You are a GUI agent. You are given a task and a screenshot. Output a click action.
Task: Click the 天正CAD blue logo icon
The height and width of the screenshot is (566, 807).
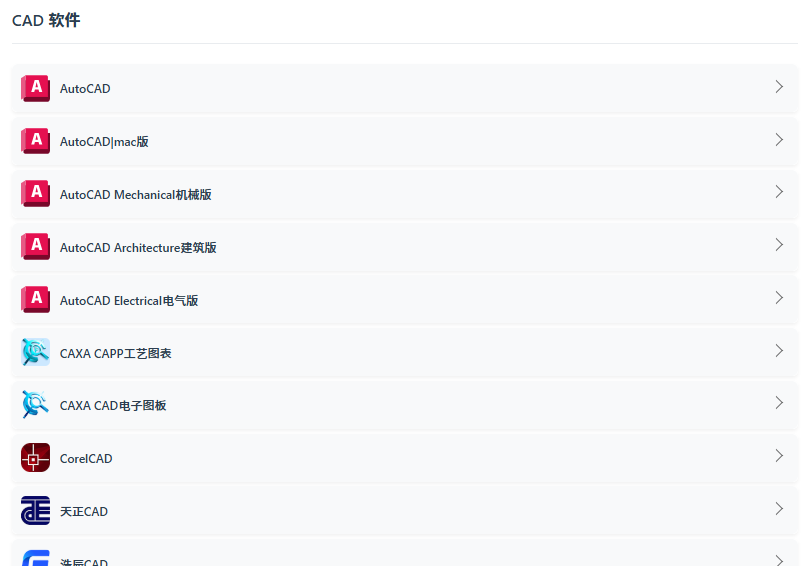pyautogui.click(x=36, y=510)
